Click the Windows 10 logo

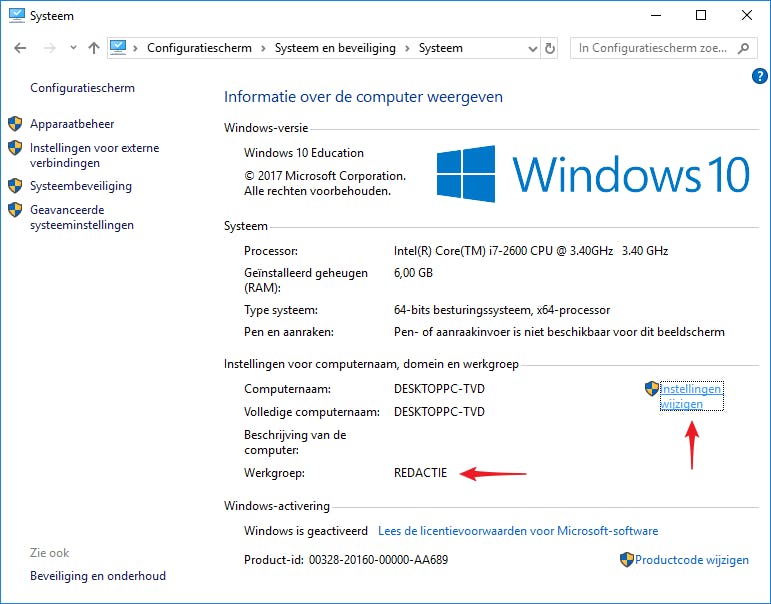tap(593, 174)
